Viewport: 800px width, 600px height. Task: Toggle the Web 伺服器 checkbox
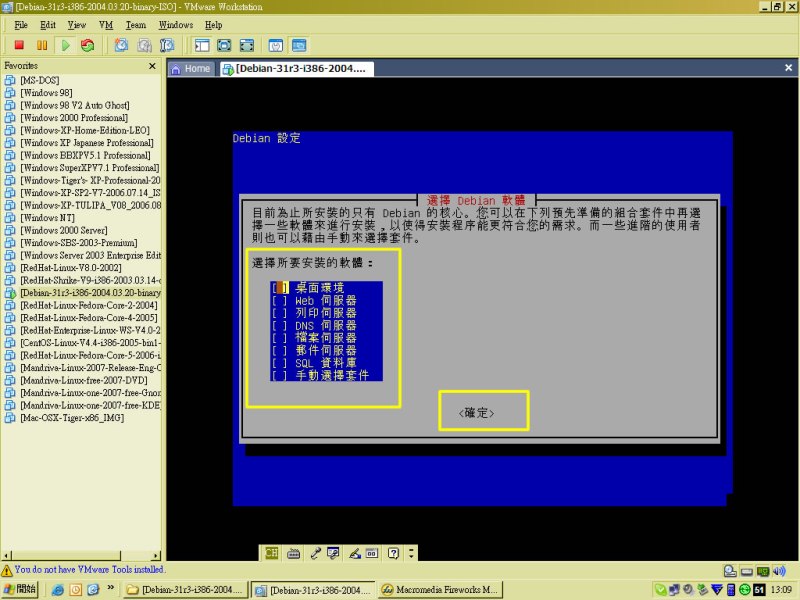coord(280,301)
